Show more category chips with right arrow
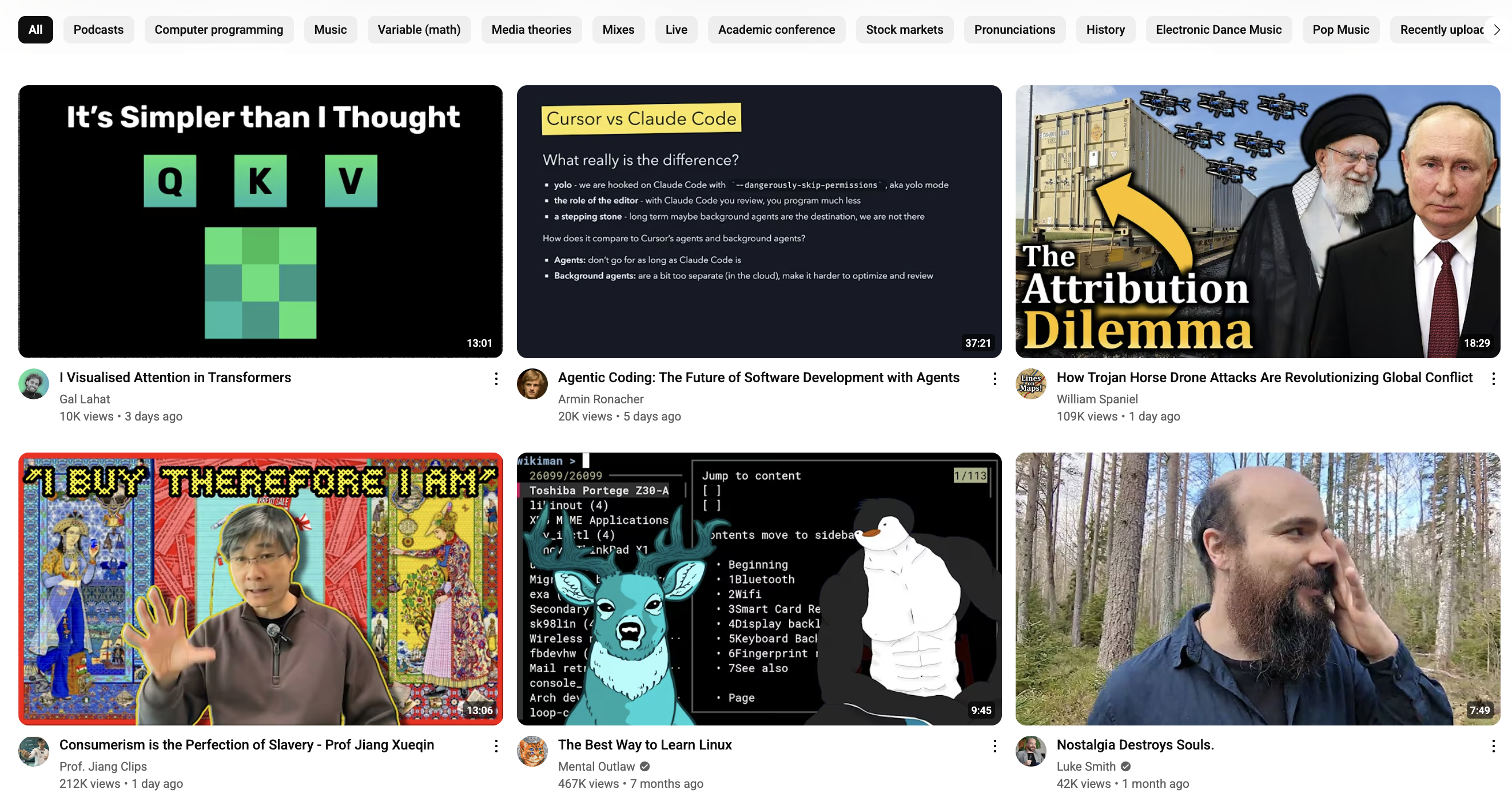This screenshot has width=1512, height=809. pos(1496,30)
